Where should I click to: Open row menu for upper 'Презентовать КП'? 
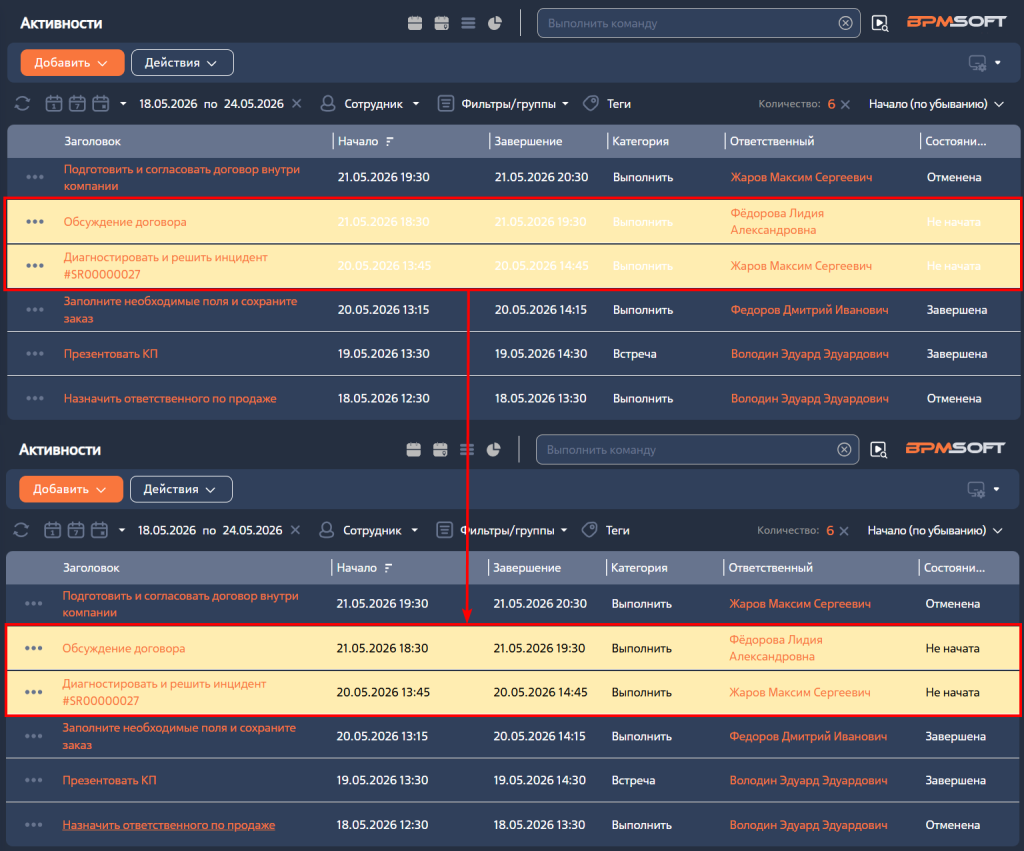(35, 354)
